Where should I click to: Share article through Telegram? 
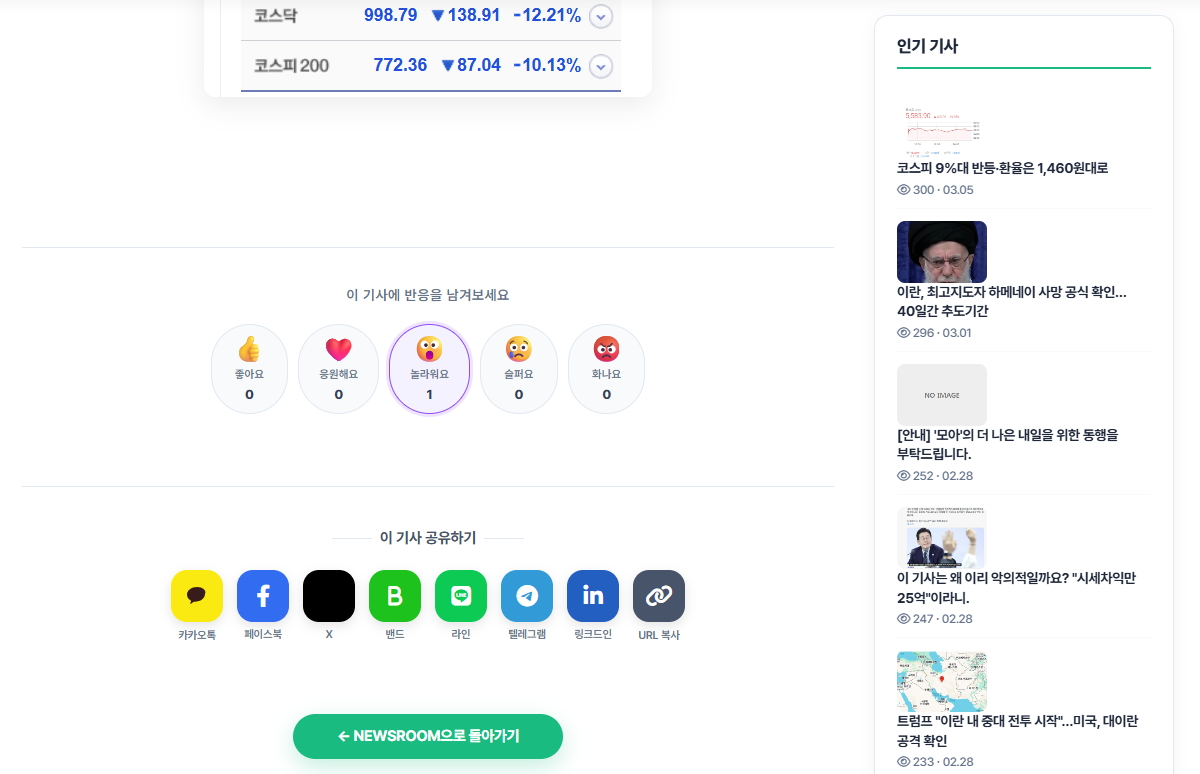pyautogui.click(x=527, y=596)
